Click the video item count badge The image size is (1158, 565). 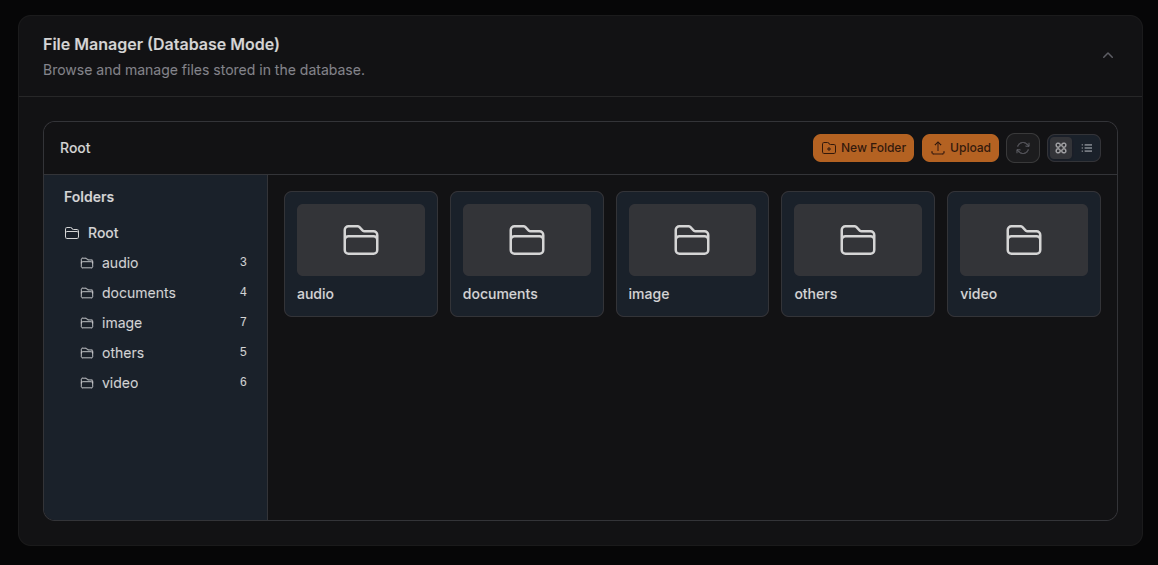point(243,382)
